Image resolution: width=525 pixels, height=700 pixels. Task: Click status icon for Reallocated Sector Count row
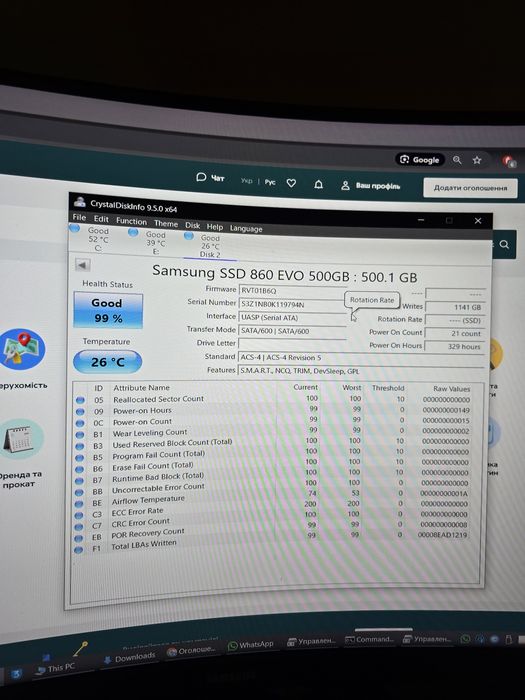pos(80,400)
